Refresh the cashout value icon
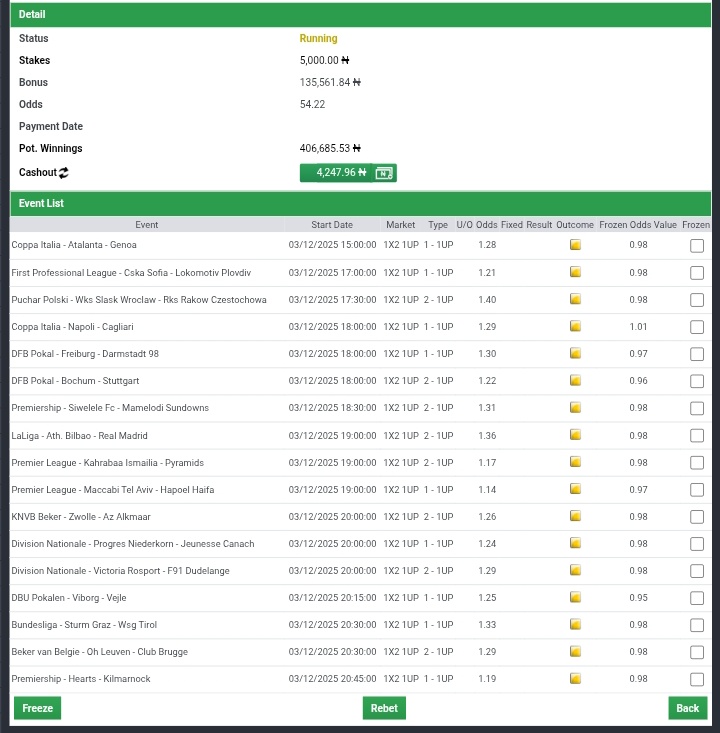Screen dimensions: 720x733 [x=64, y=173]
